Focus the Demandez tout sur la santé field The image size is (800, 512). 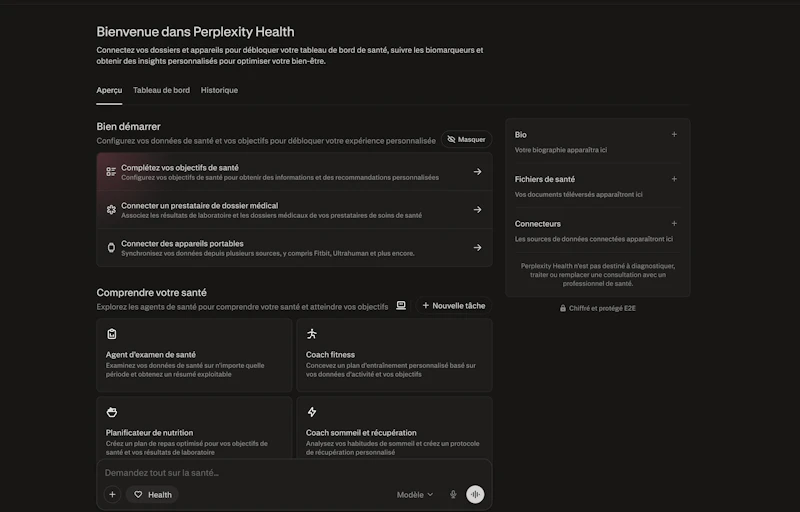click(294, 473)
